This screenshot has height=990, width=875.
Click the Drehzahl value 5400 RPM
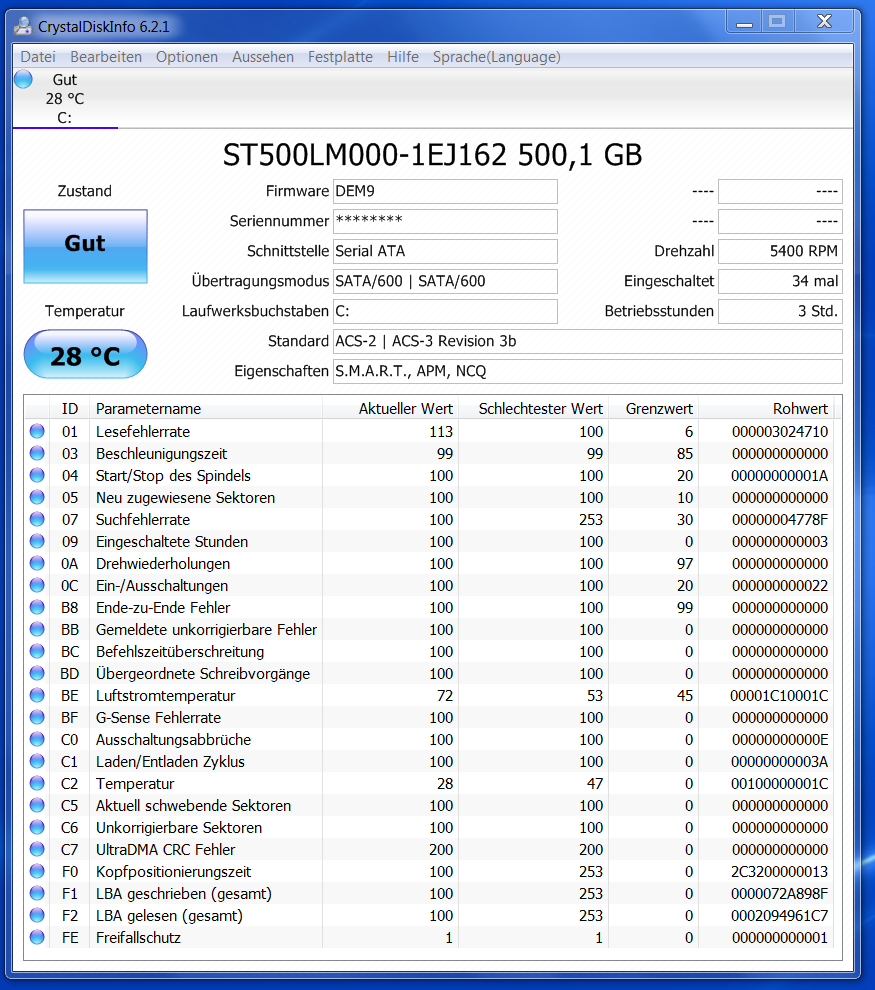click(780, 251)
